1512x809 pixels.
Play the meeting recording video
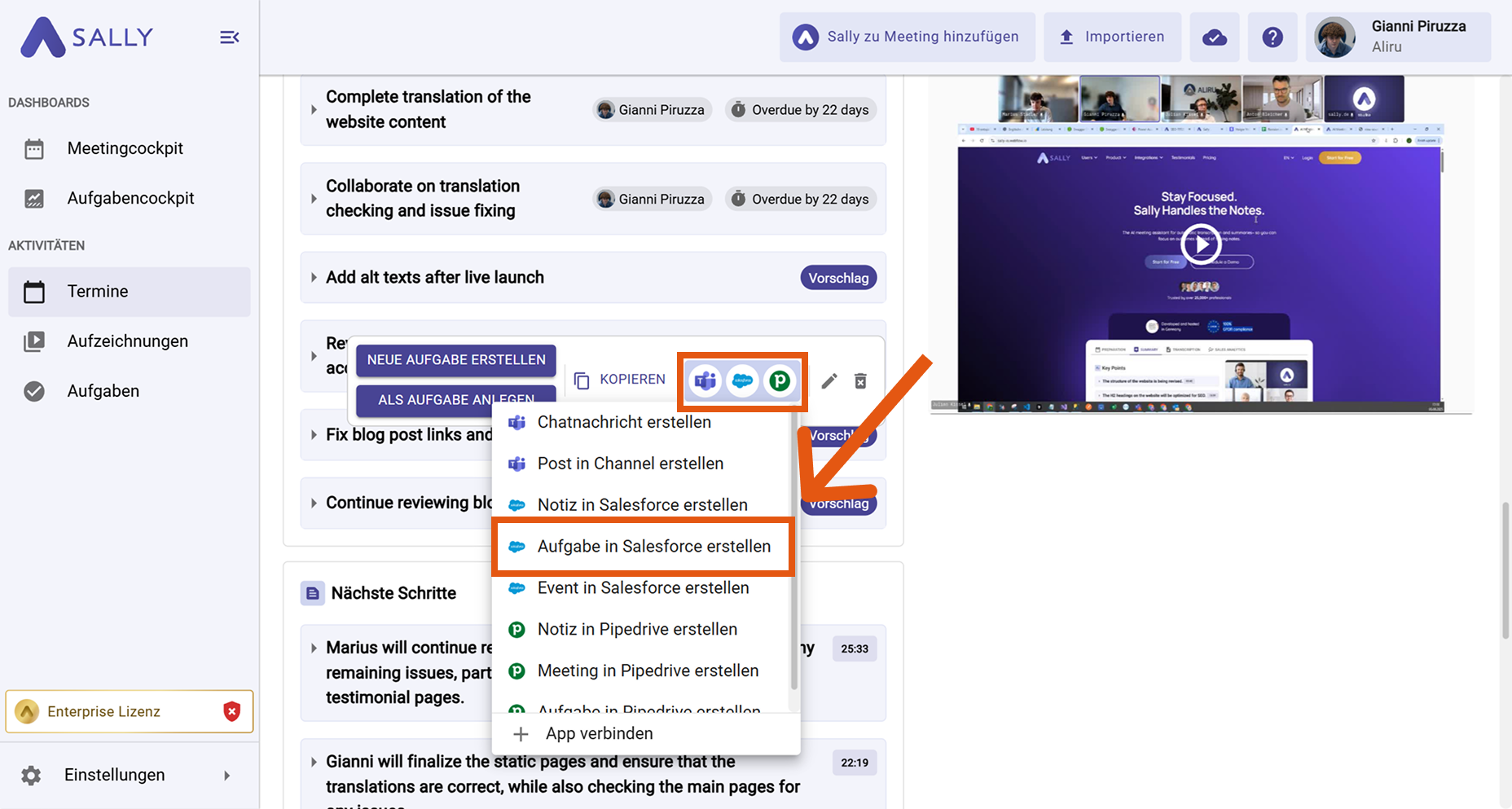pyautogui.click(x=1201, y=244)
